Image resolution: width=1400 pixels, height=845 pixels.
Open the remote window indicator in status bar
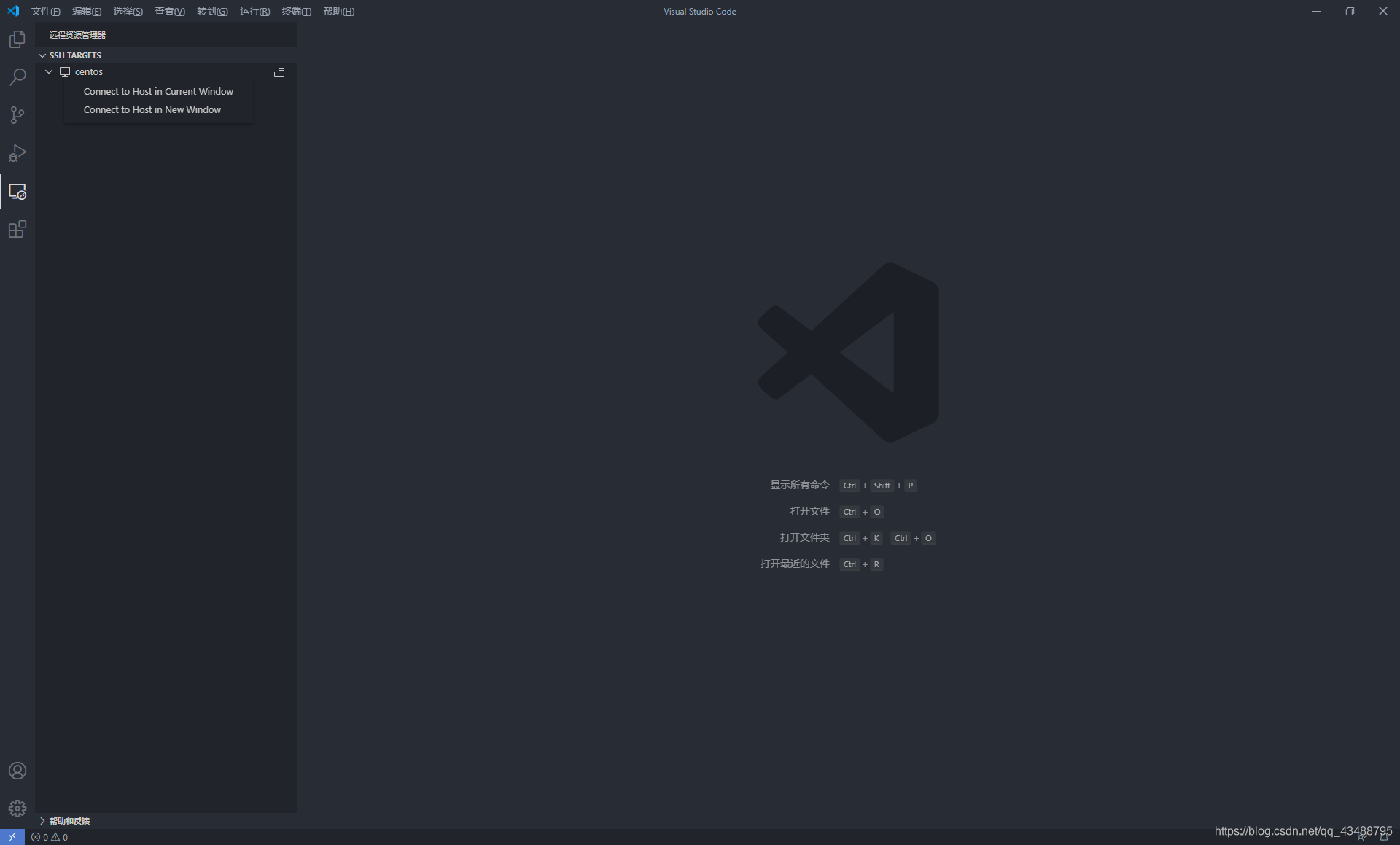point(12,837)
